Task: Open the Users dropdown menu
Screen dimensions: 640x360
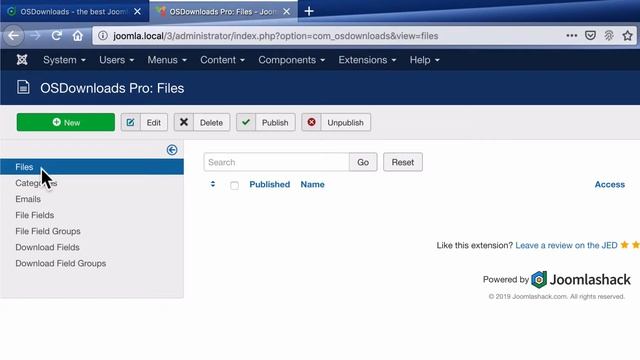Action: point(116,60)
